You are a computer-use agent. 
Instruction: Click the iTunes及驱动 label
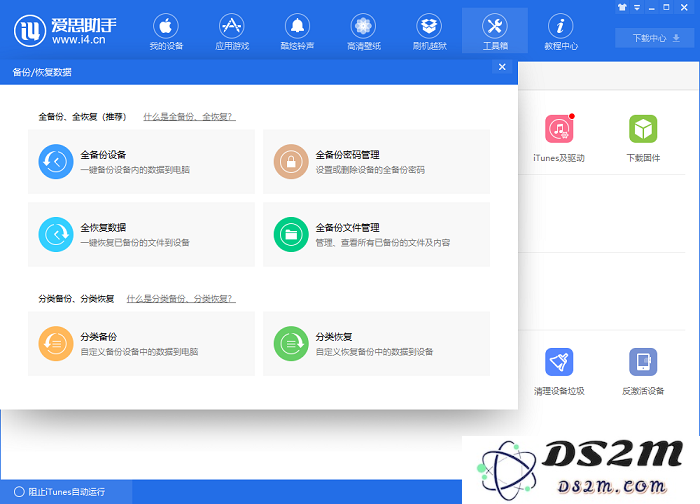559,158
